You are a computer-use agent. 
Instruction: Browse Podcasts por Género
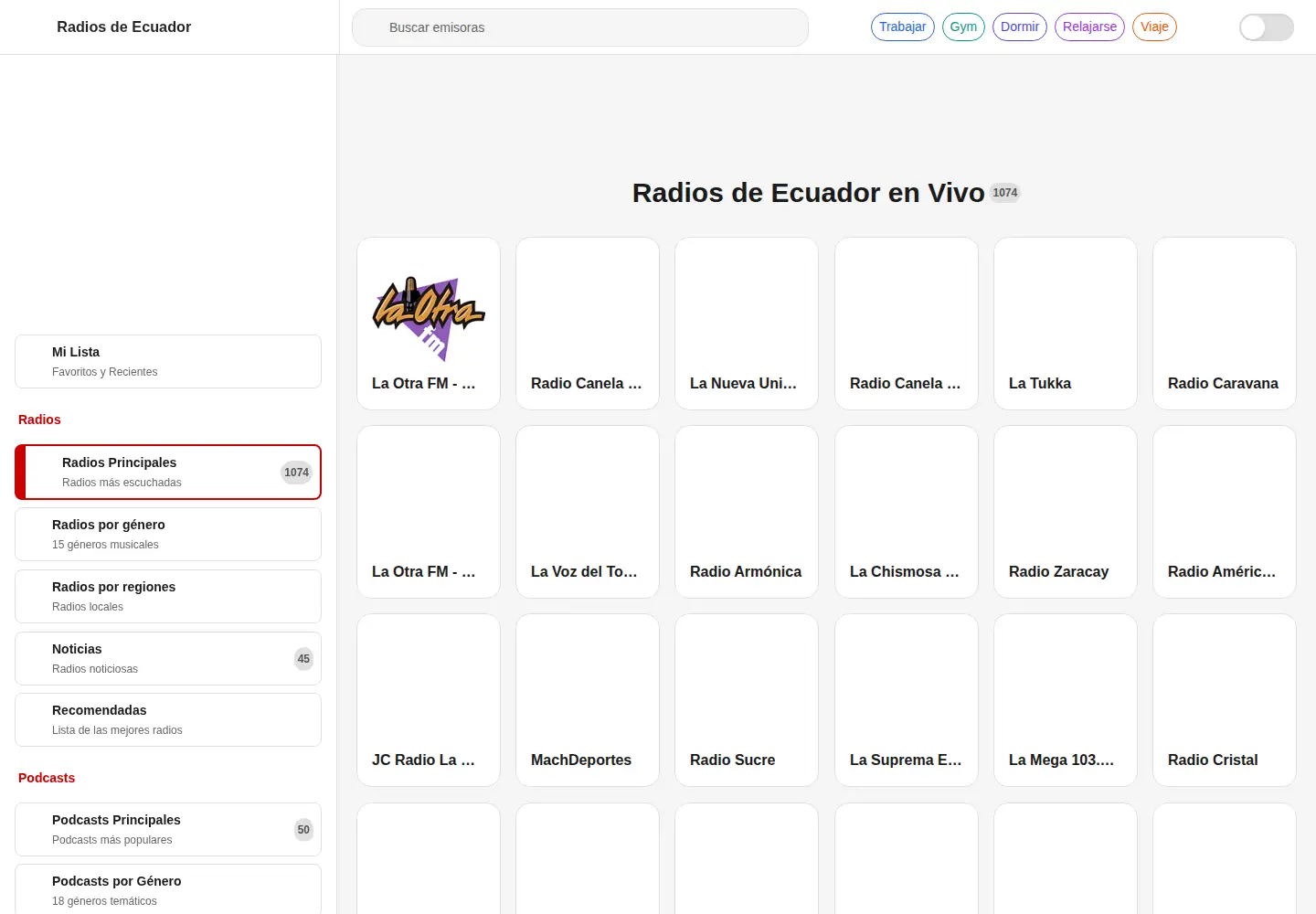tap(168, 890)
